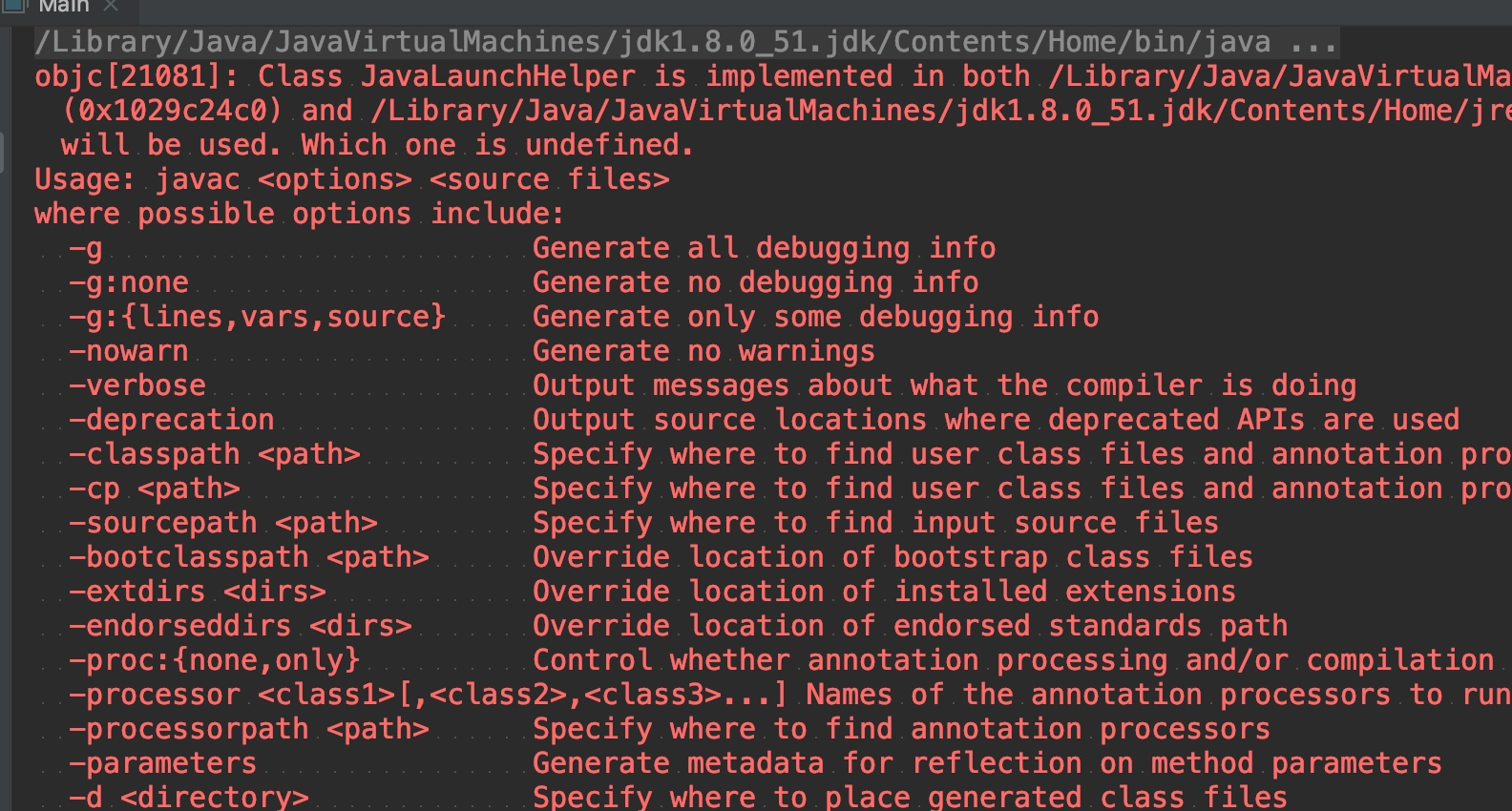Click the -bootclasspath <path> option
The image size is (1512, 811).
(x=249, y=558)
